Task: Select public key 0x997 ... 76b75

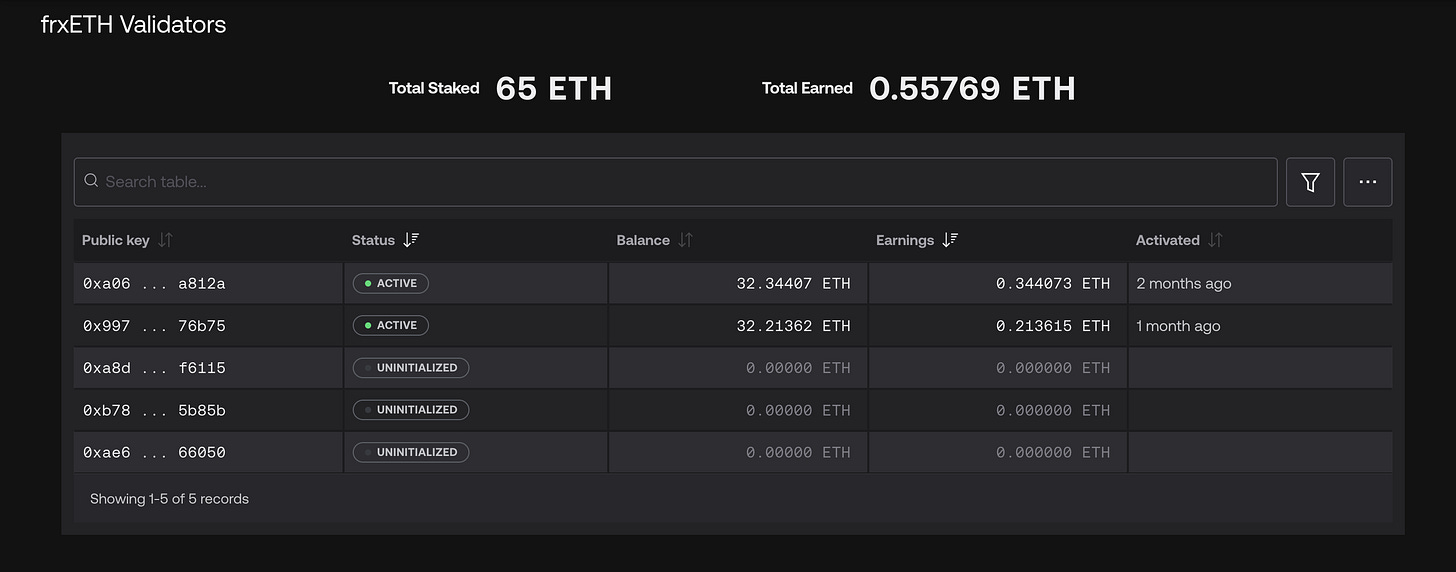Action: (154, 326)
